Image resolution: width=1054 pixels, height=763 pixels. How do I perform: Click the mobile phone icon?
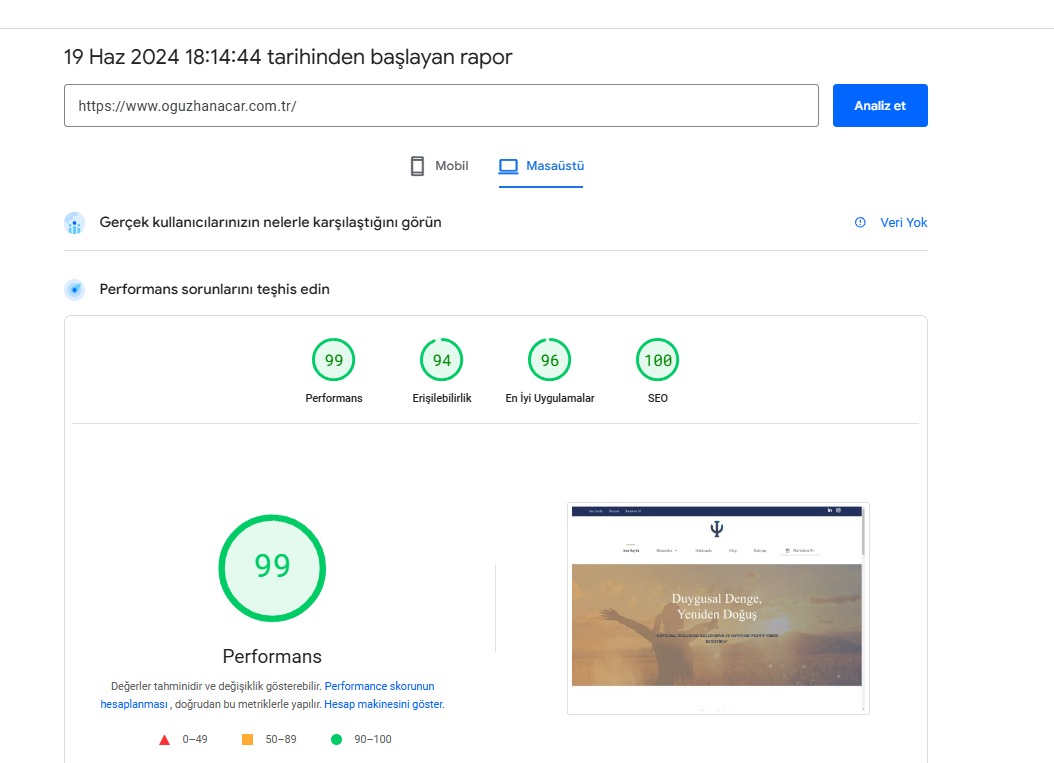(x=418, y=166)
